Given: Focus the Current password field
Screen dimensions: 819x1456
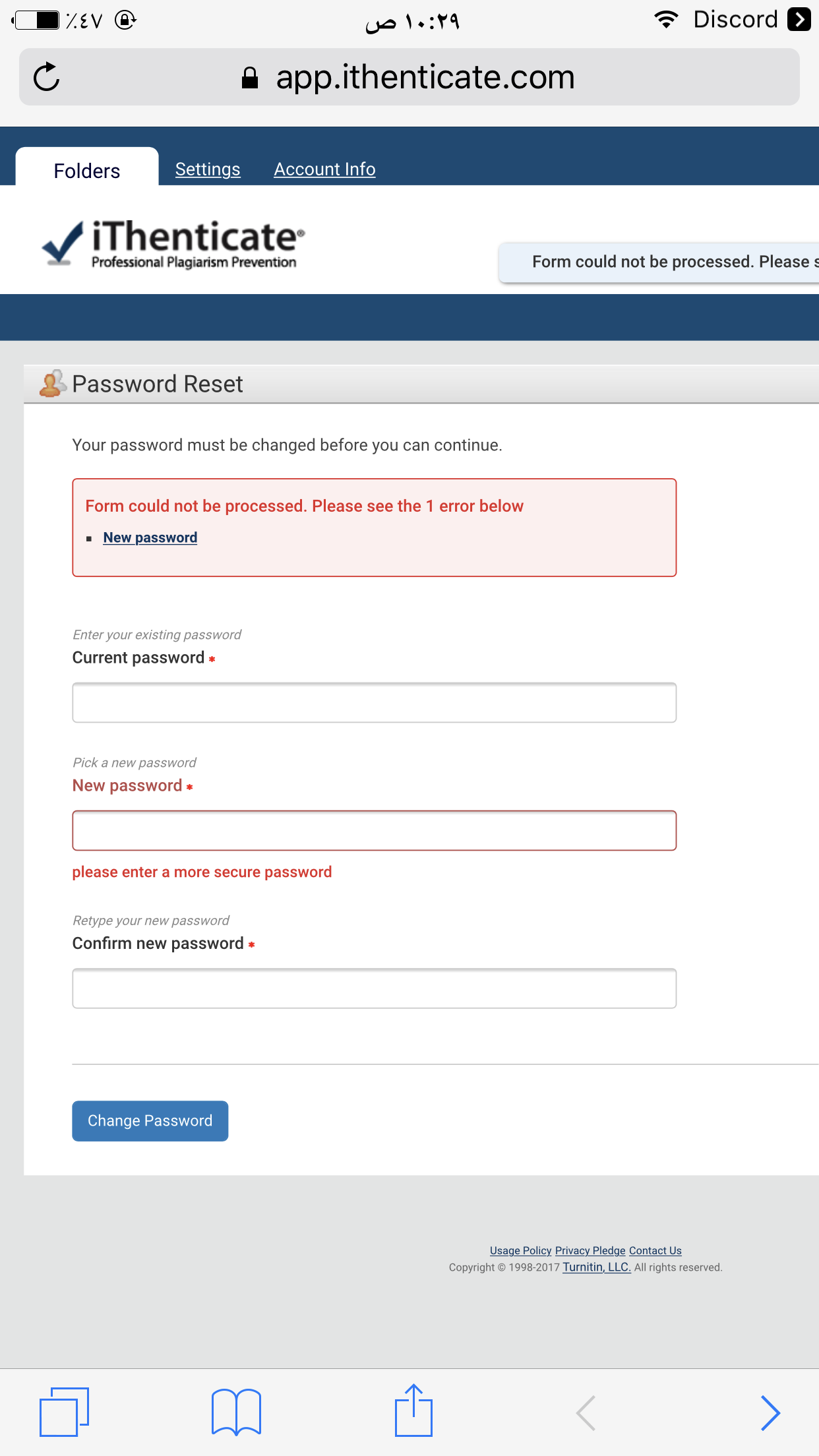Looking at the screenshot, I should click(375, 702).
